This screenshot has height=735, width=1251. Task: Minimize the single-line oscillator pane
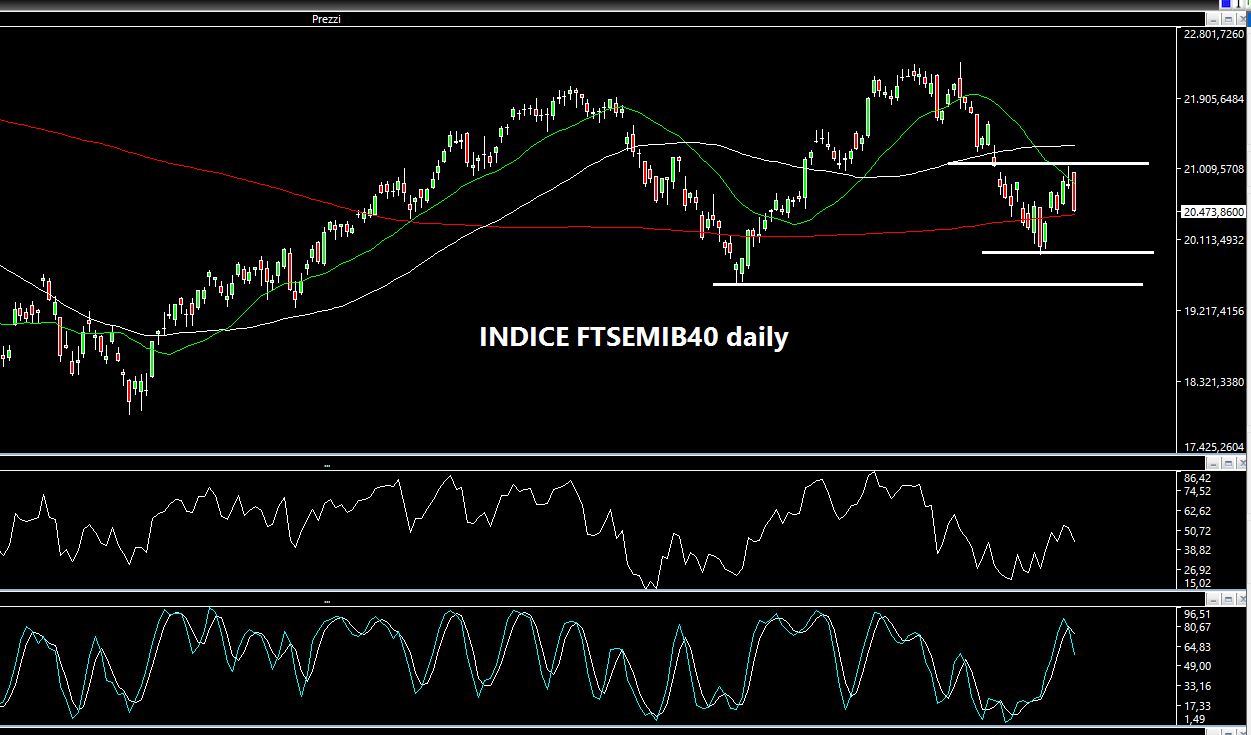[x=1213, y=465]
